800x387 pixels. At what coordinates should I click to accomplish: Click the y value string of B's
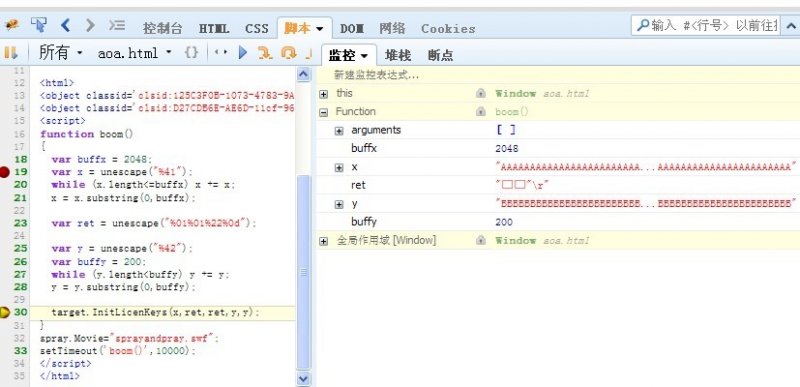[646, 204]
